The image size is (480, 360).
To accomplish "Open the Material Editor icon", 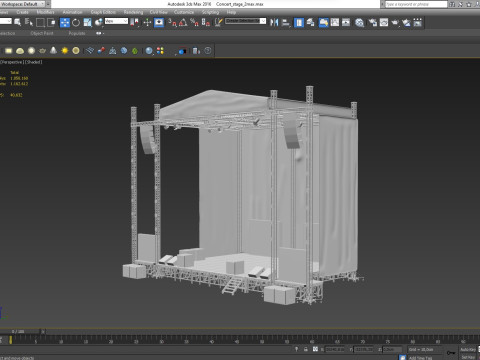I will [x=359, y=22].
